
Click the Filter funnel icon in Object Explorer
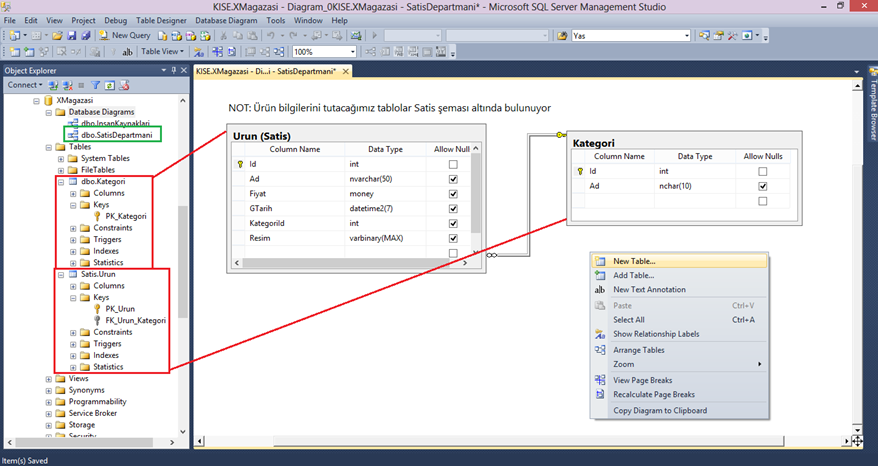[x=96, y=85]
